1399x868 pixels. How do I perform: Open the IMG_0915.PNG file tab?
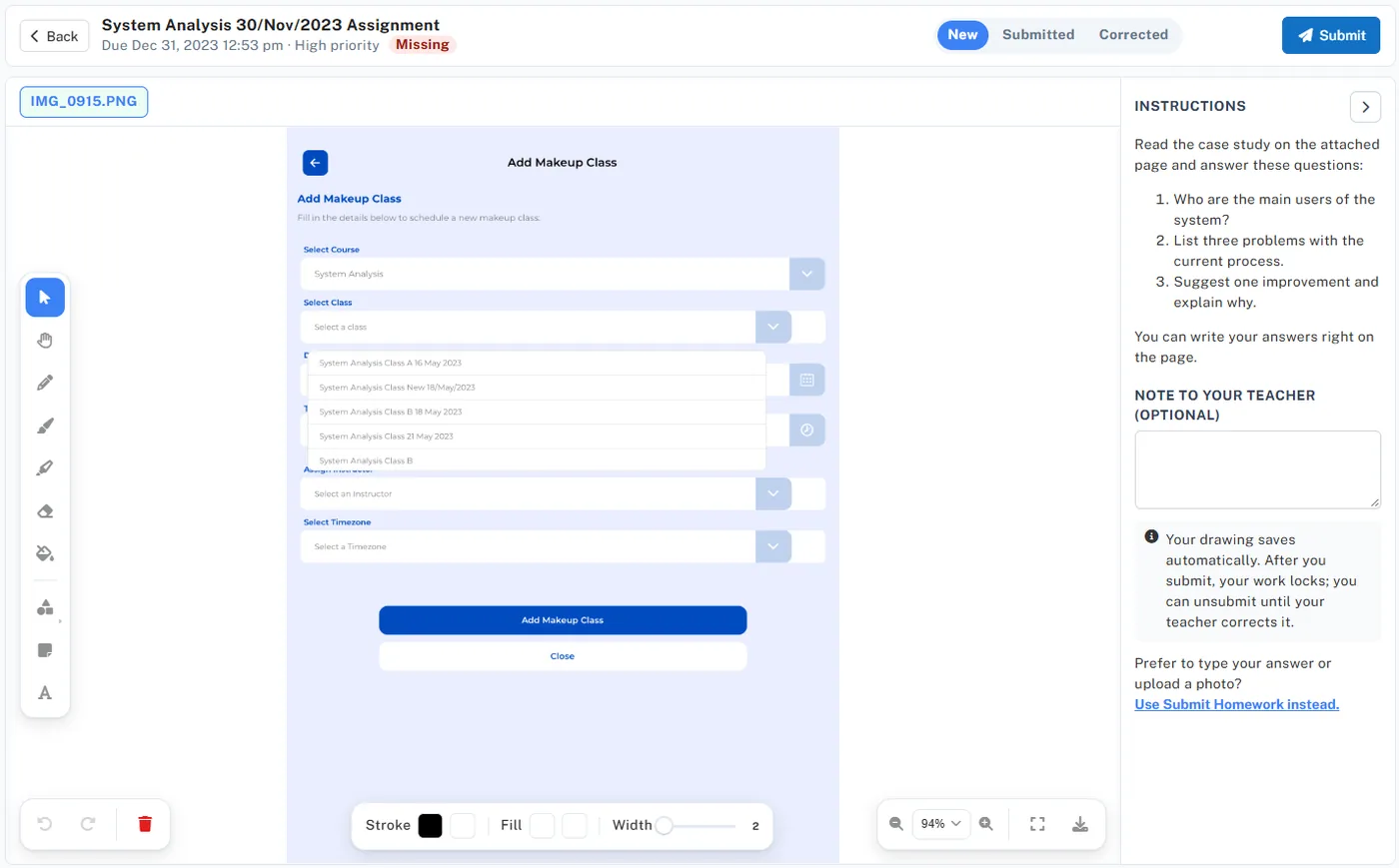tap(84, 102)
